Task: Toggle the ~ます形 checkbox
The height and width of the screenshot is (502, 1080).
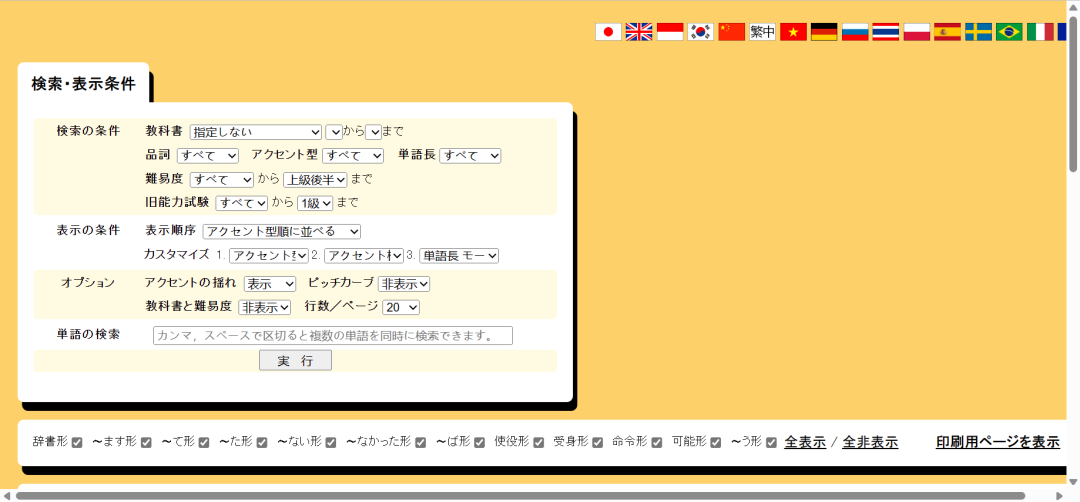Action: tap(146, 443)
